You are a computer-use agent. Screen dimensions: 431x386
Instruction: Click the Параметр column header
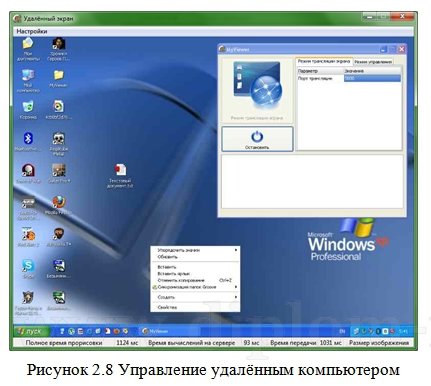point(320,71)
